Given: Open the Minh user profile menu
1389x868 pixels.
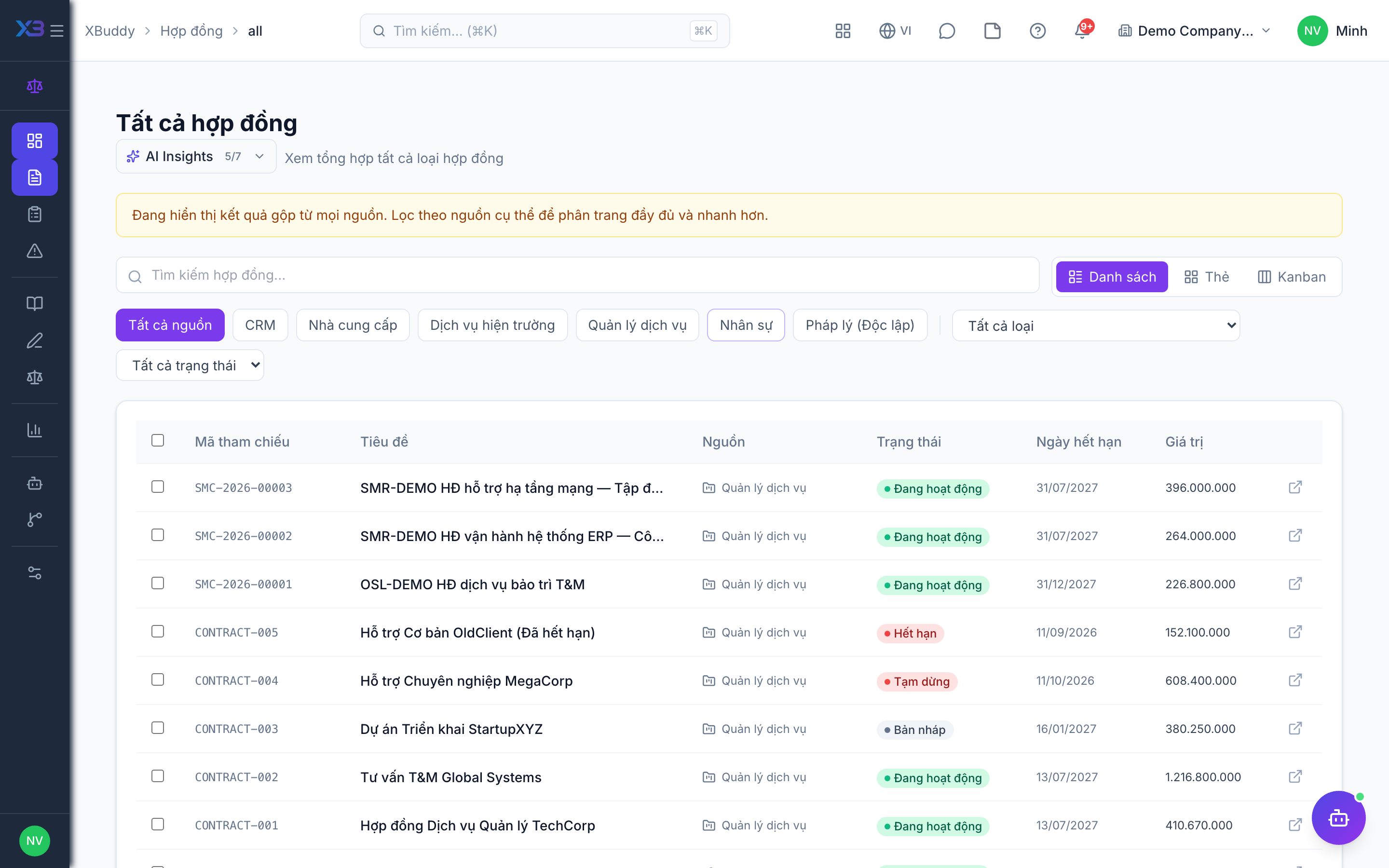Looking at the screenshot, I should (1333, 31).
